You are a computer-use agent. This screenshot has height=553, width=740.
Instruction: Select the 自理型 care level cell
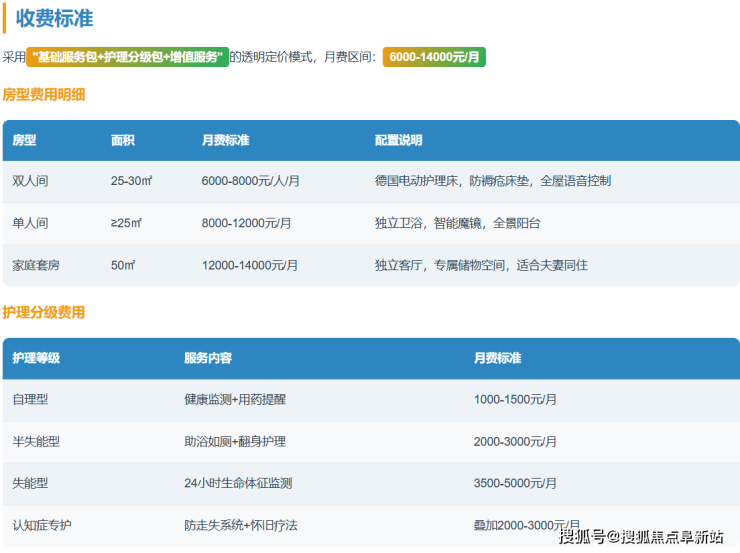coord(30,399)
